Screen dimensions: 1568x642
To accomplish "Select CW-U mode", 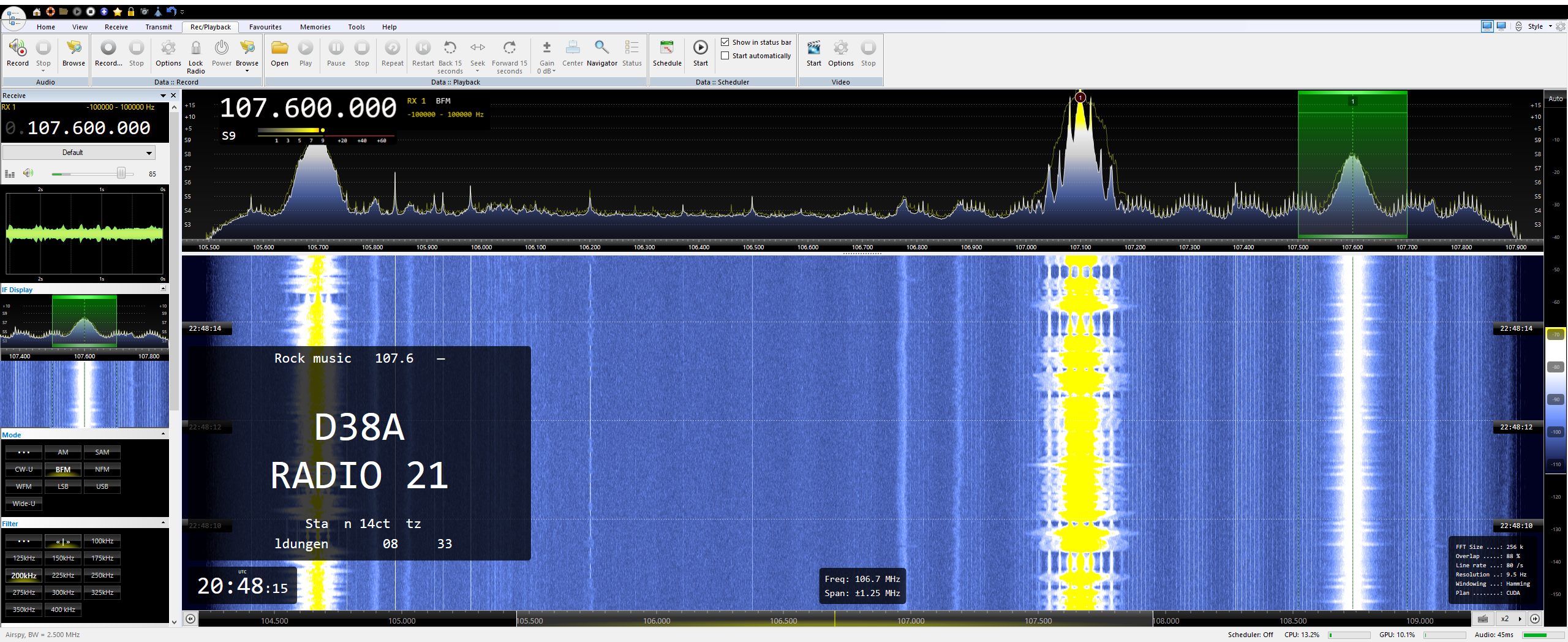I will click(24, 469).
